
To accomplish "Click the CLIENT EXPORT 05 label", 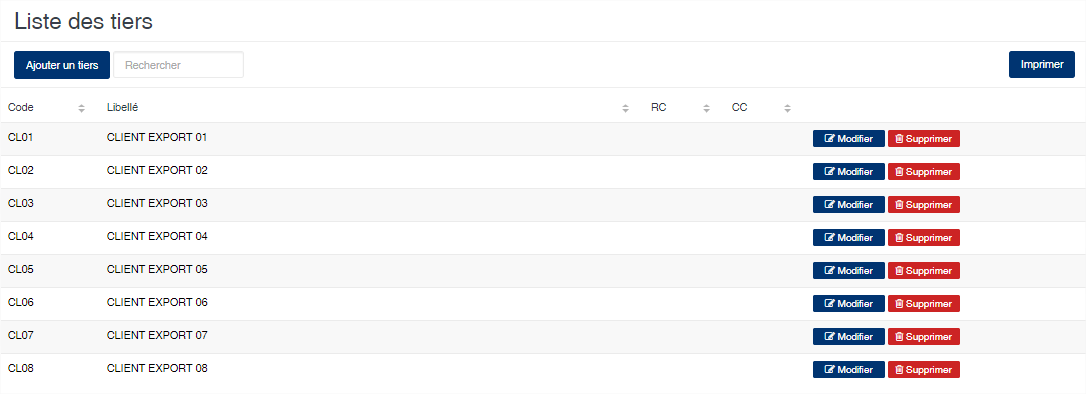I will tap(157, 269).
